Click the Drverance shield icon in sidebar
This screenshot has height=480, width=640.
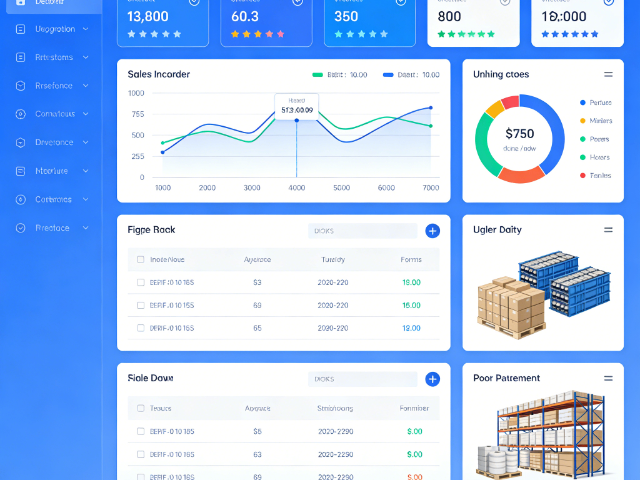point(21,142)
